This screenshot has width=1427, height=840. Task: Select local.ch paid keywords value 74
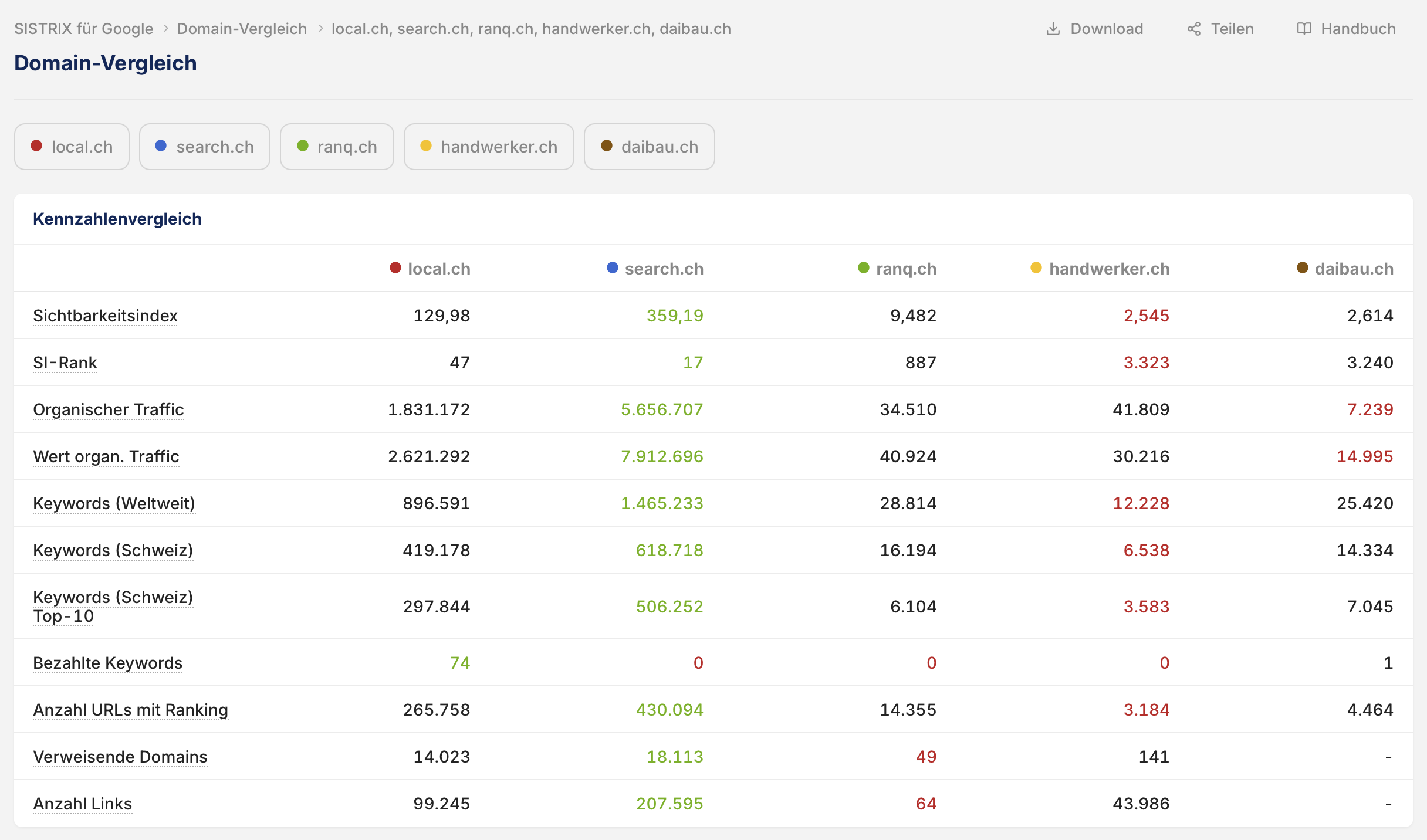[x=460, y=663]
